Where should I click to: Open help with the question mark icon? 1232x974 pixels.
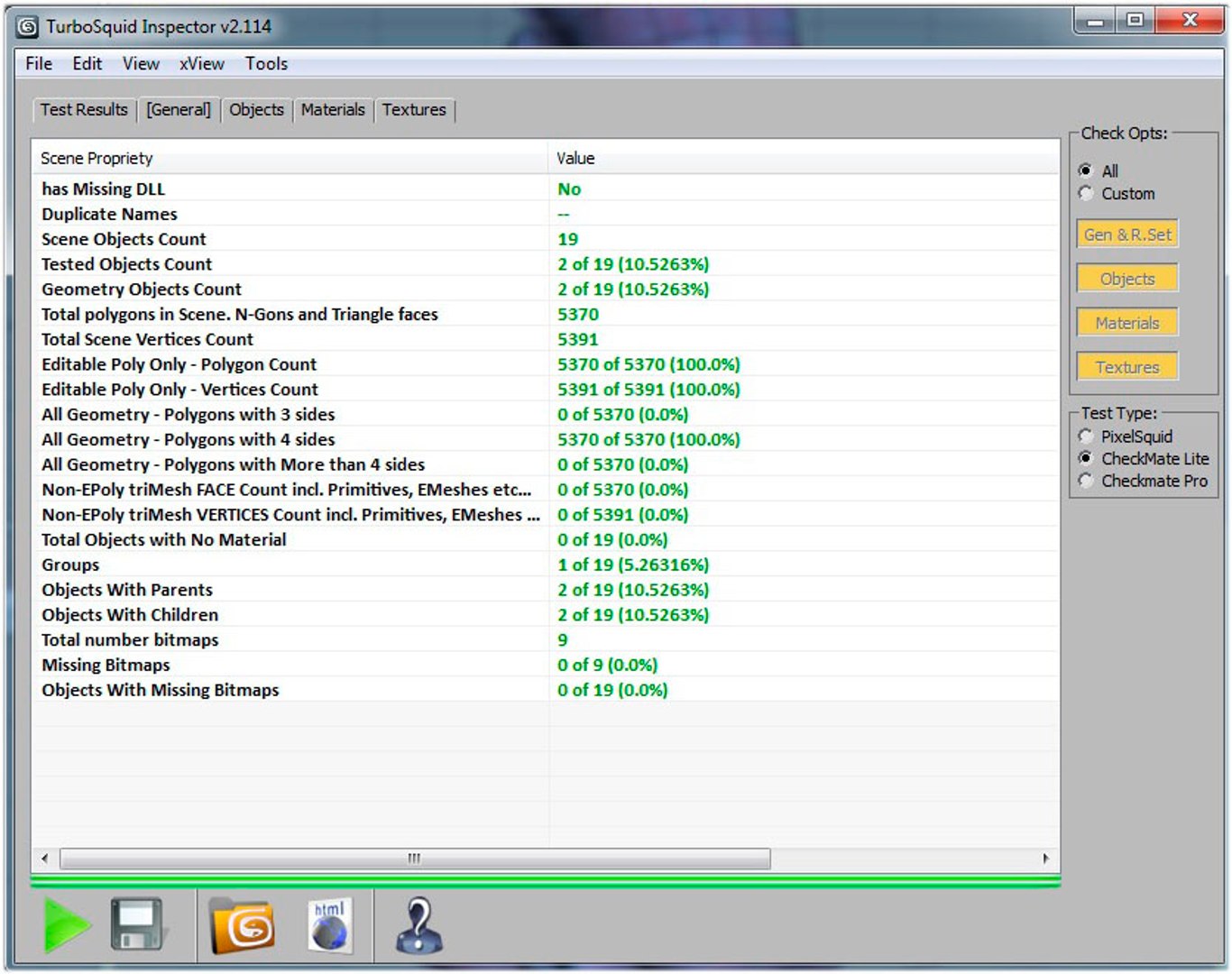(x=418, y=925)
